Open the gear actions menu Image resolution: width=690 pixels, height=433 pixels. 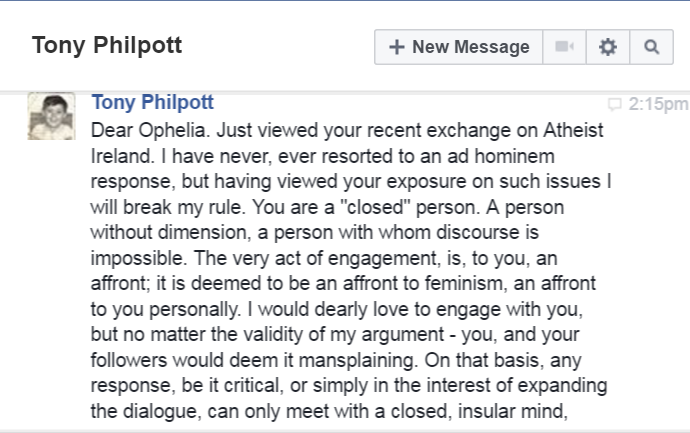pyautogui.click(x=608, y=47)
